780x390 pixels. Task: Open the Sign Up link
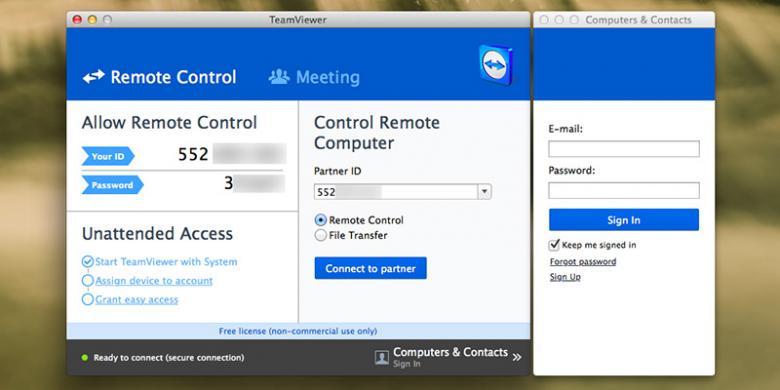click(565, 277)
